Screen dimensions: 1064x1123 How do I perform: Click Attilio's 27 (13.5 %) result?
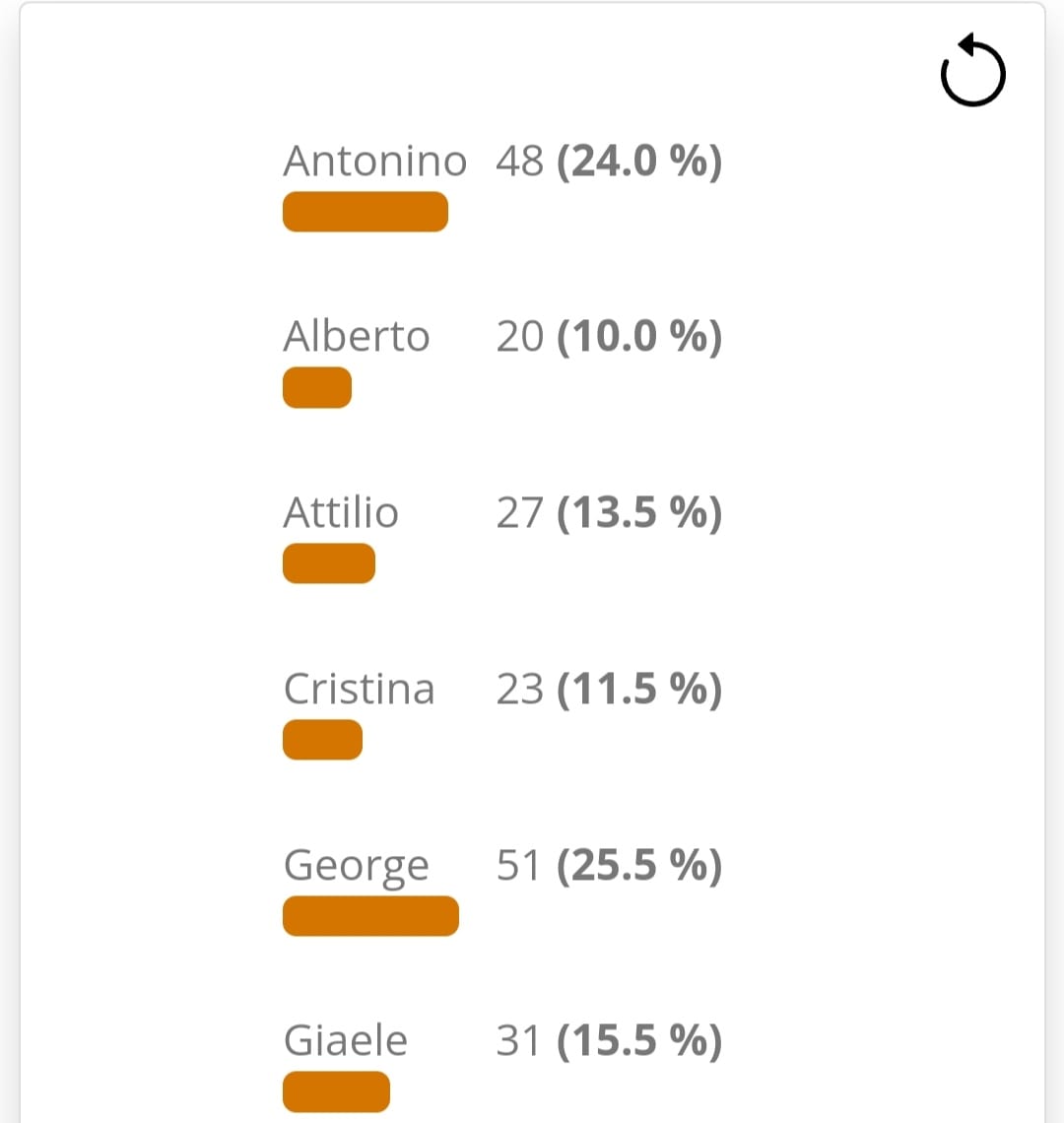(x=609, y=512)
